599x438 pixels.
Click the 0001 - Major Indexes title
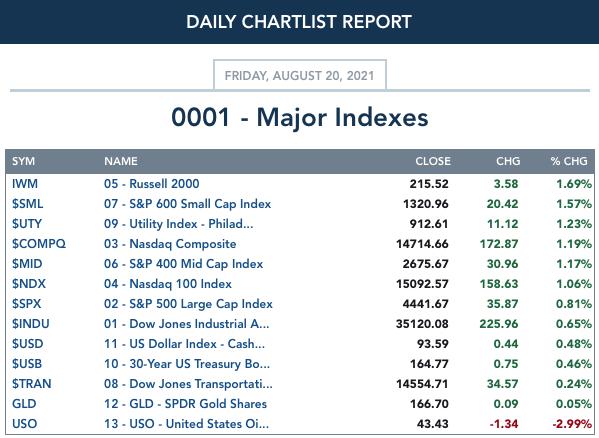(300, 117)
